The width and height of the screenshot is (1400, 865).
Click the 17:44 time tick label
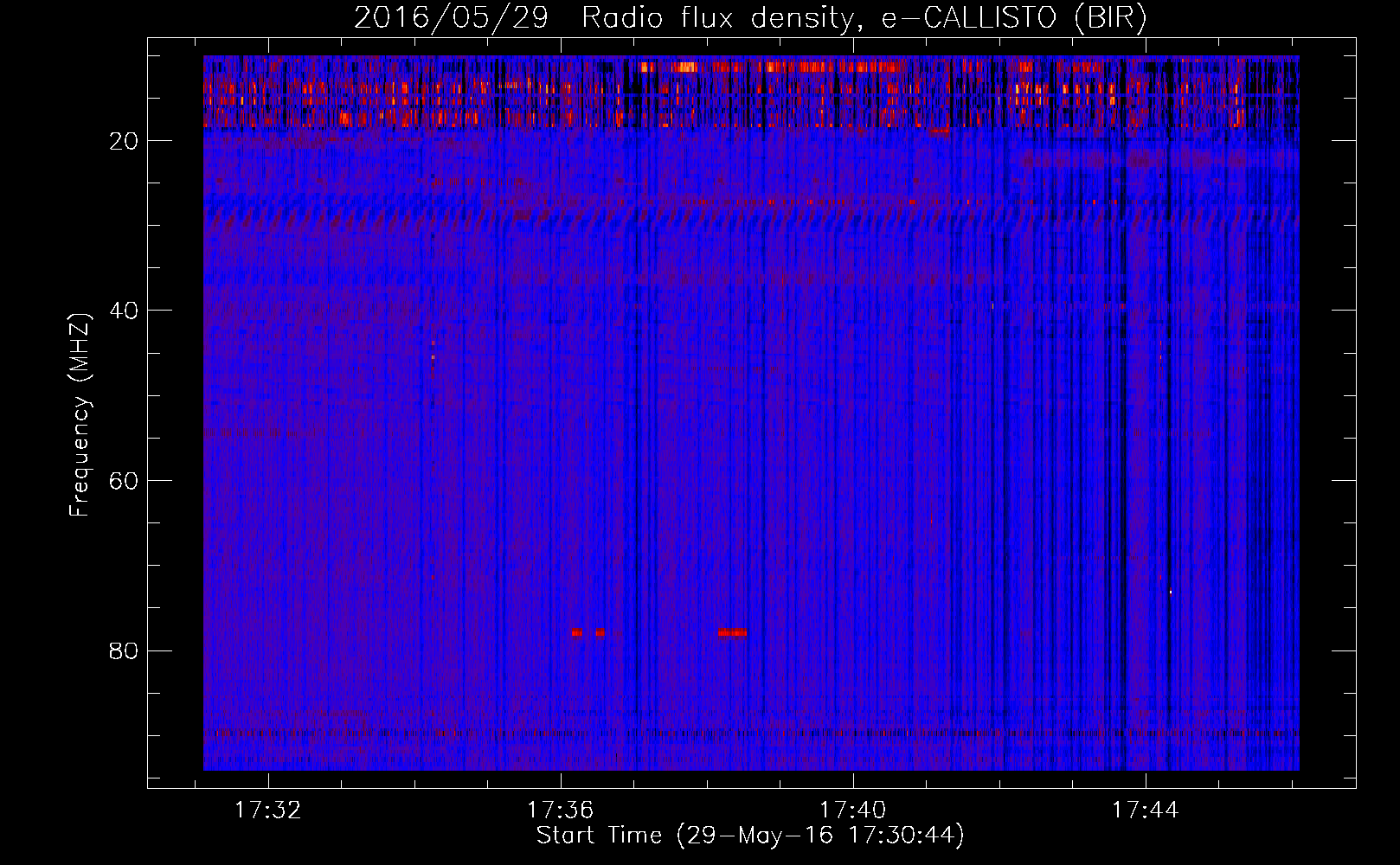(x=1146, y=811)
